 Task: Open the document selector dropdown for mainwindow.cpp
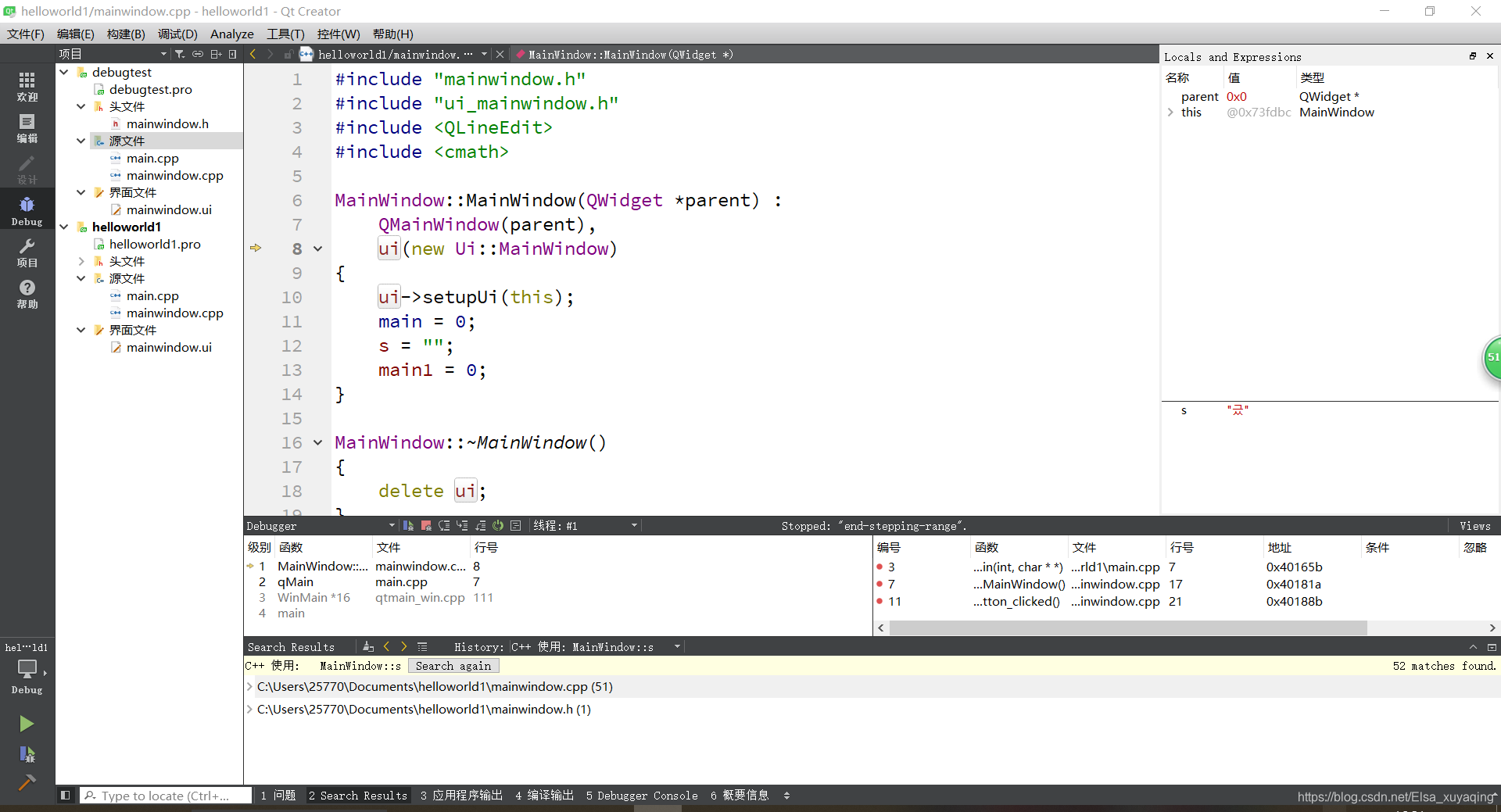pyautogui.click(x=484, y=54)
